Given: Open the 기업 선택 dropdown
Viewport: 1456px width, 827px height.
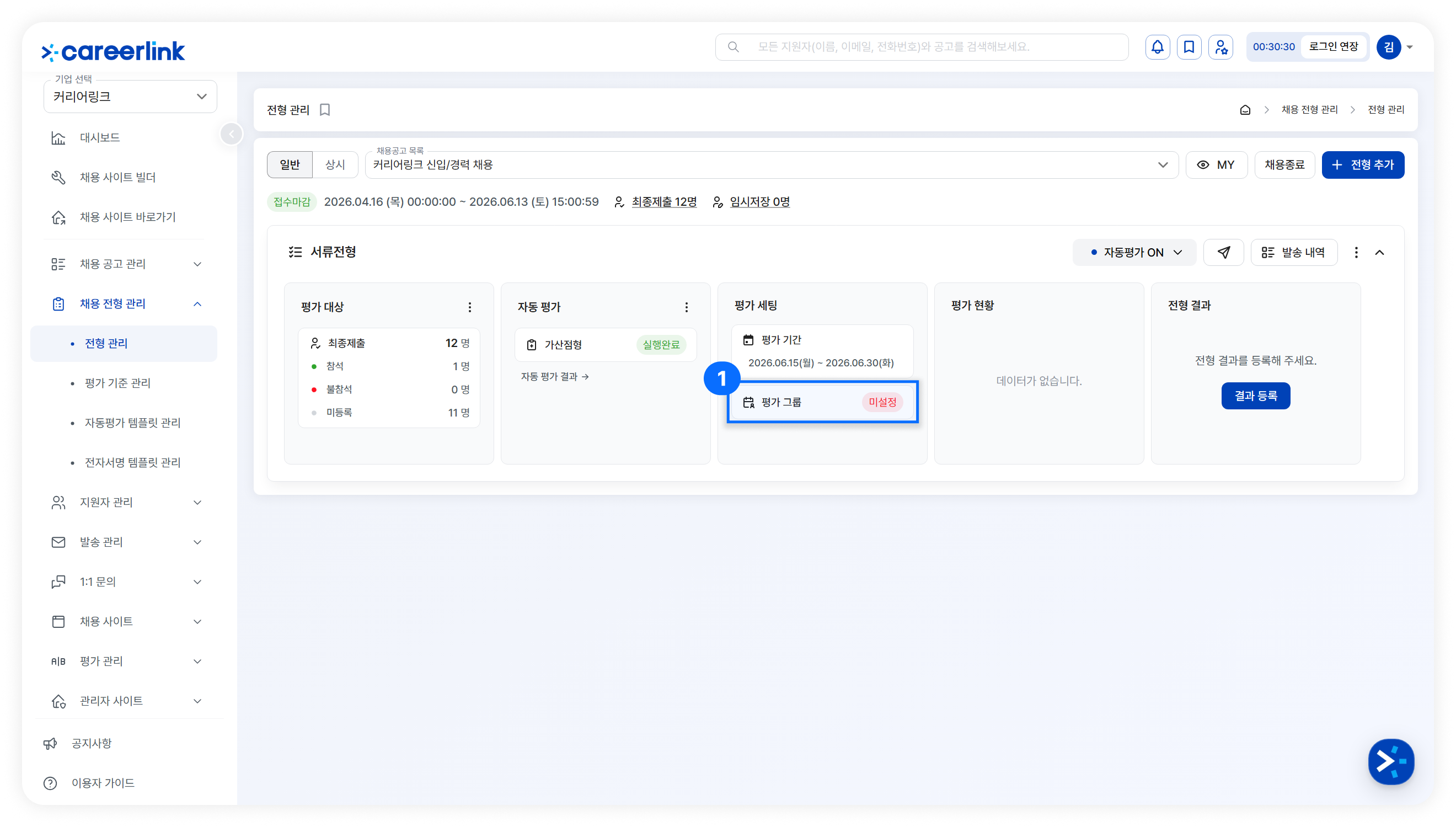Looking at the screenshot, I should [x=130, y=97].
